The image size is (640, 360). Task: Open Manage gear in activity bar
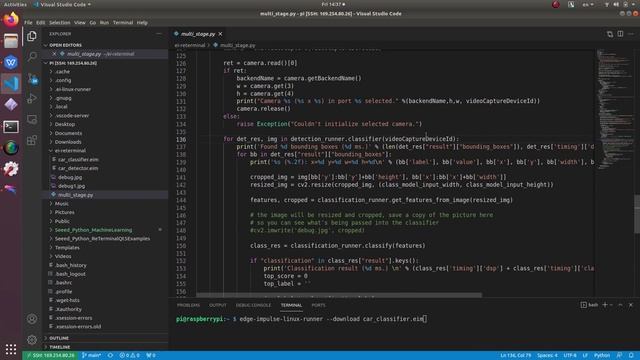pos(32,339)
